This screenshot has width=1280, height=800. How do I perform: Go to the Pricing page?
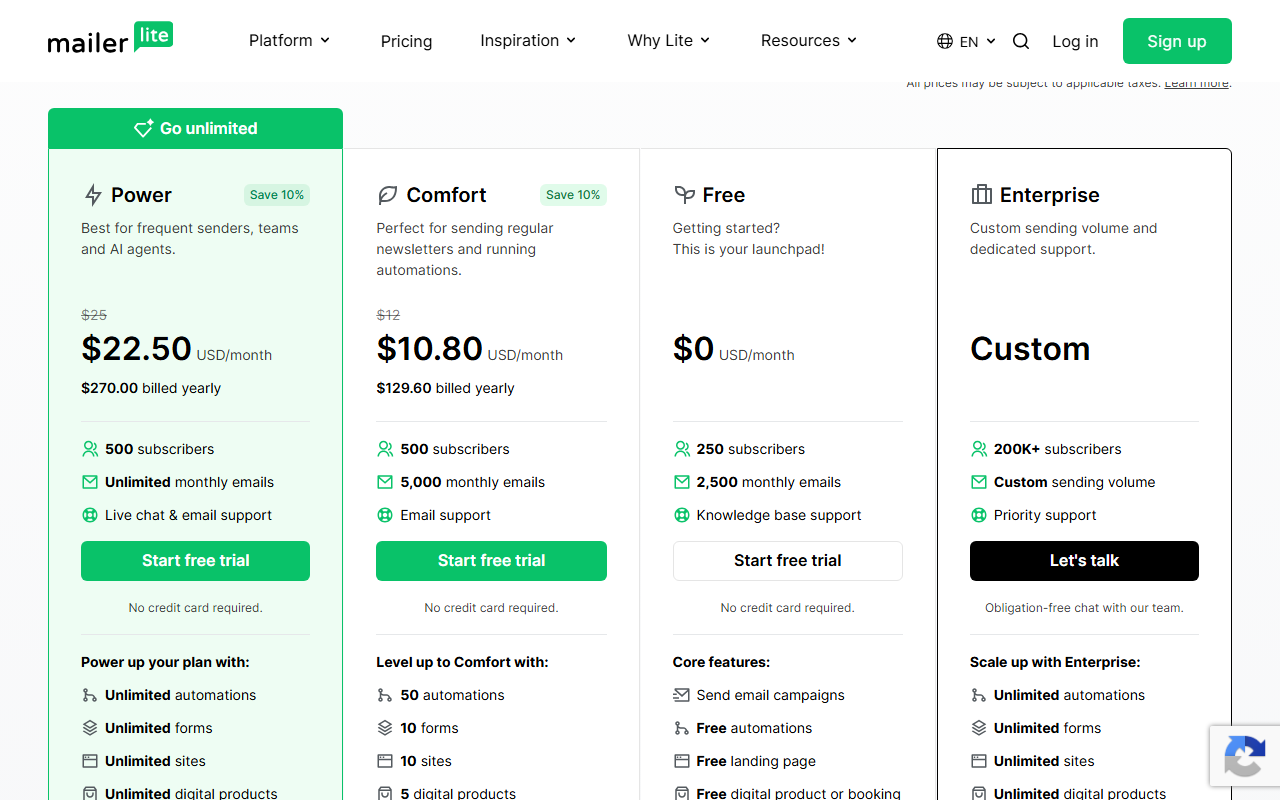(x=406, y=41)
